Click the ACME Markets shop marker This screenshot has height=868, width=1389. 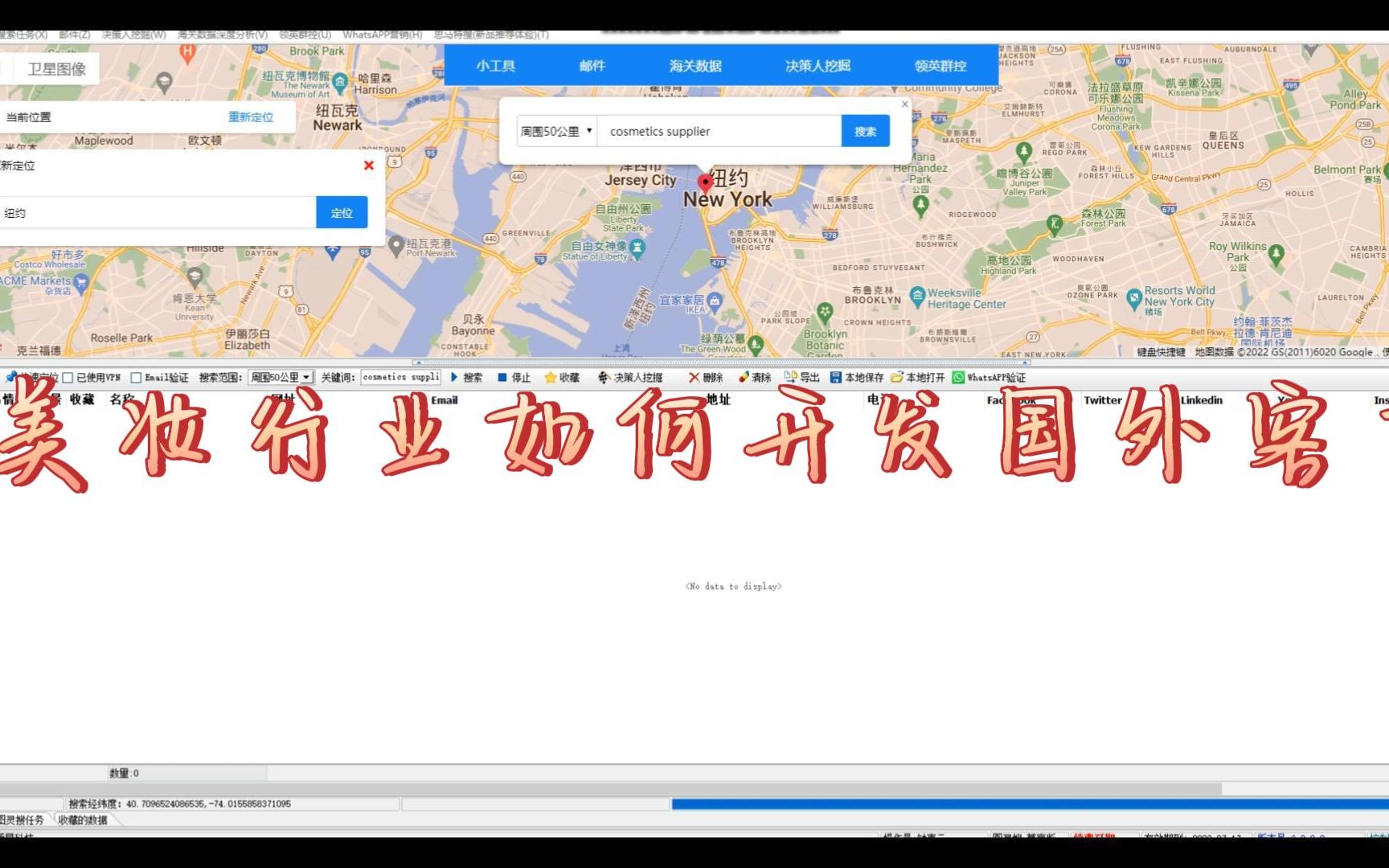pos(80,283)
